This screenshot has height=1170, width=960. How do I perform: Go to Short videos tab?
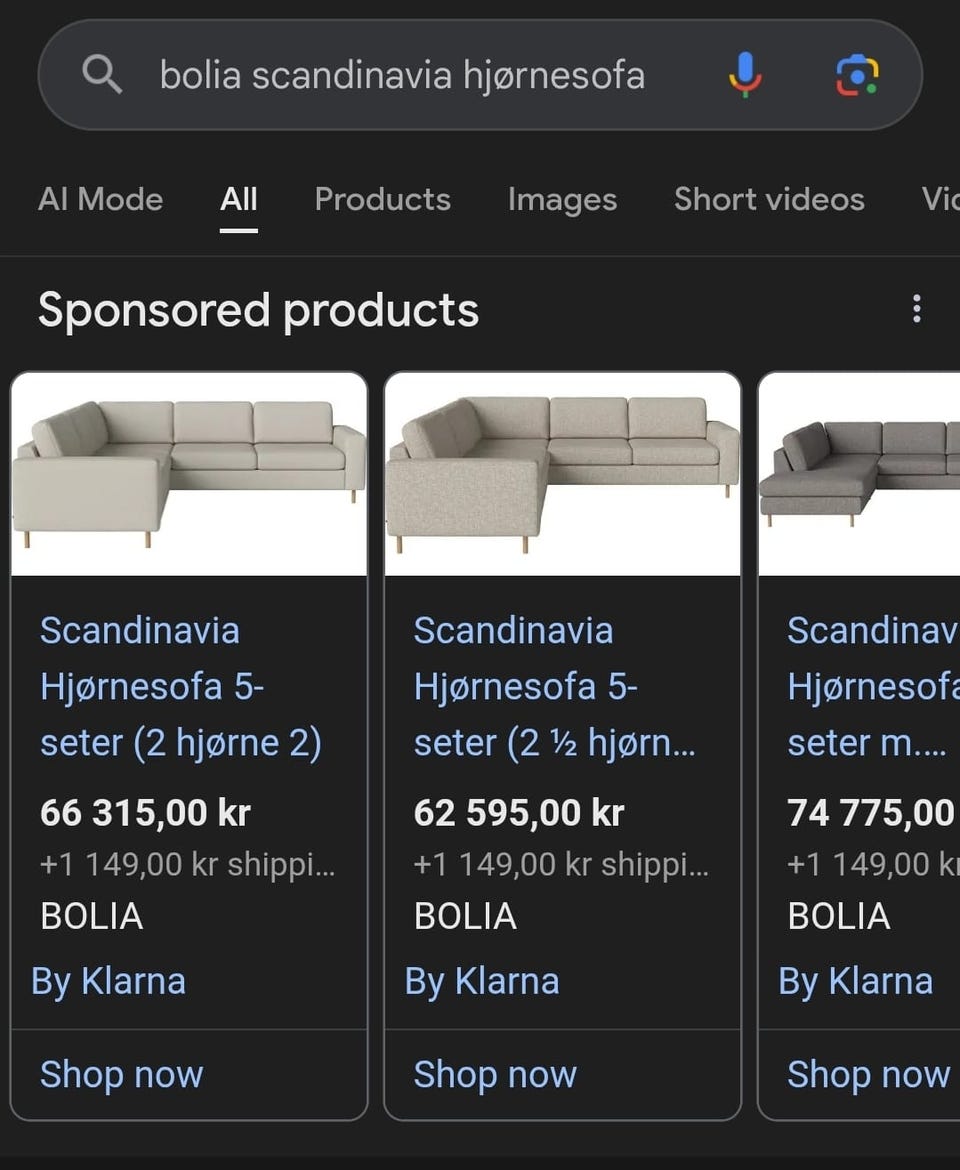(769, 199)
